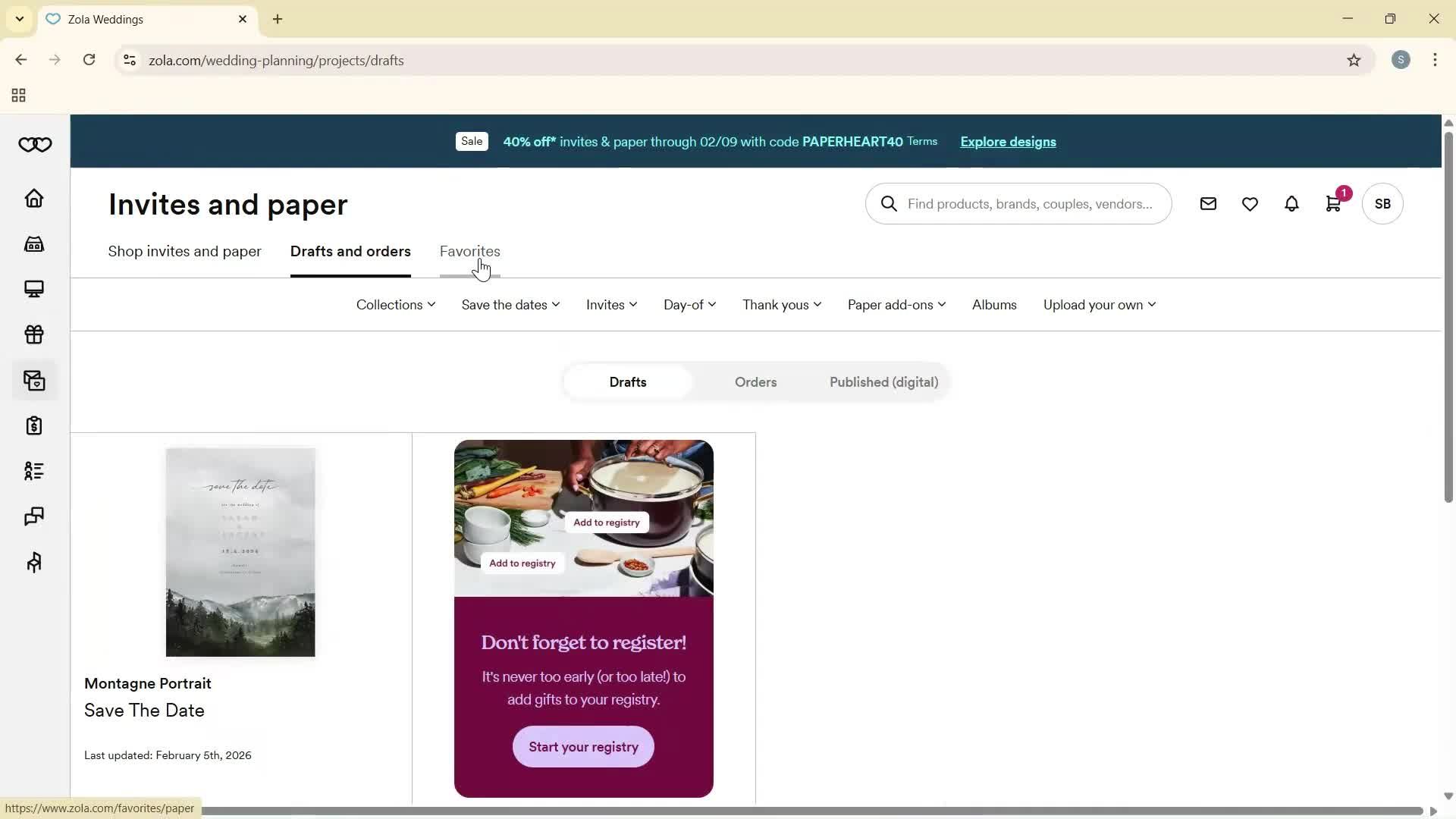This screenshot has width=1456, height=819.
Task: Open the Budget clipboard icon
Action: coord(34,425)
